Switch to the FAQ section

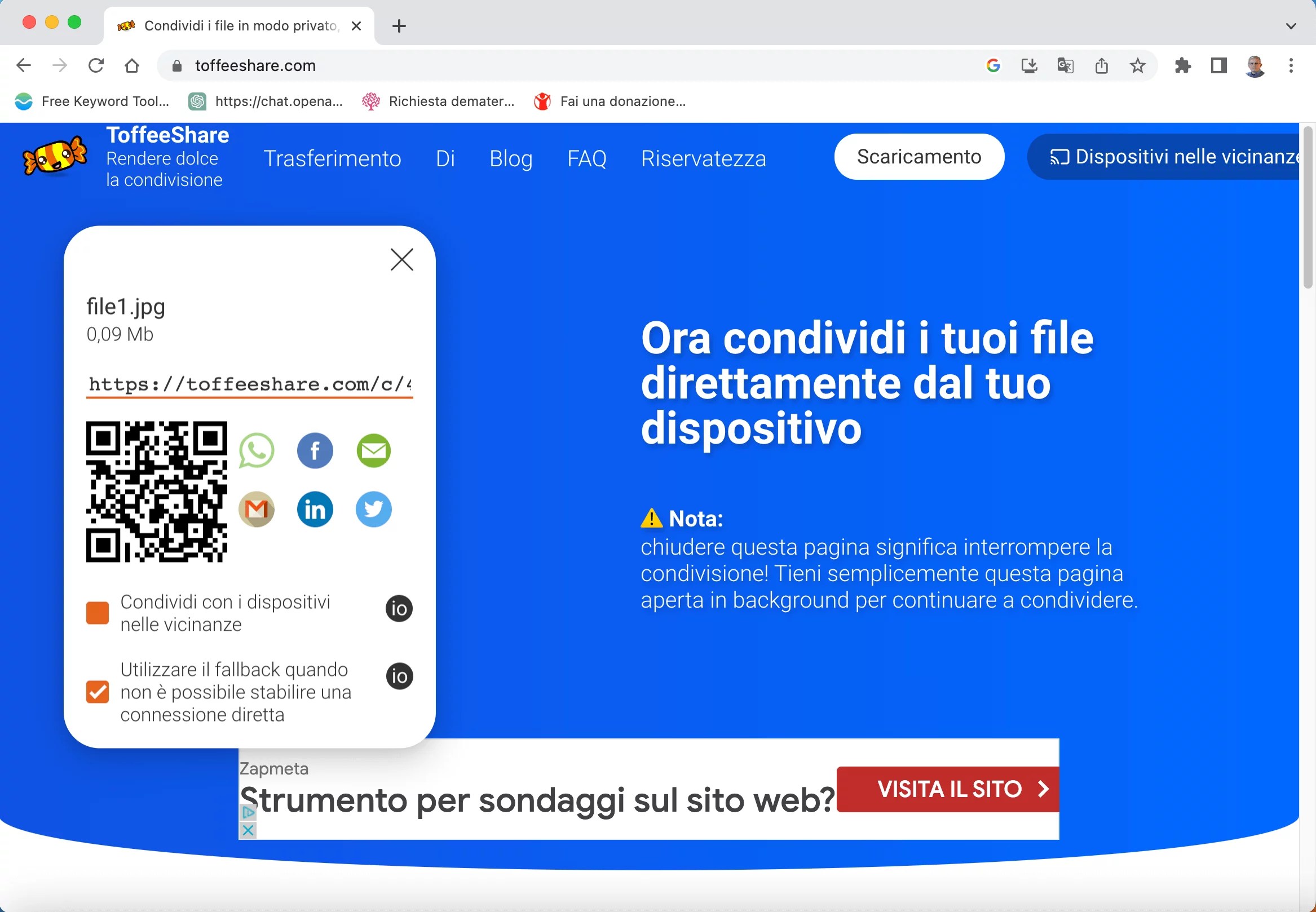[586, 158]
